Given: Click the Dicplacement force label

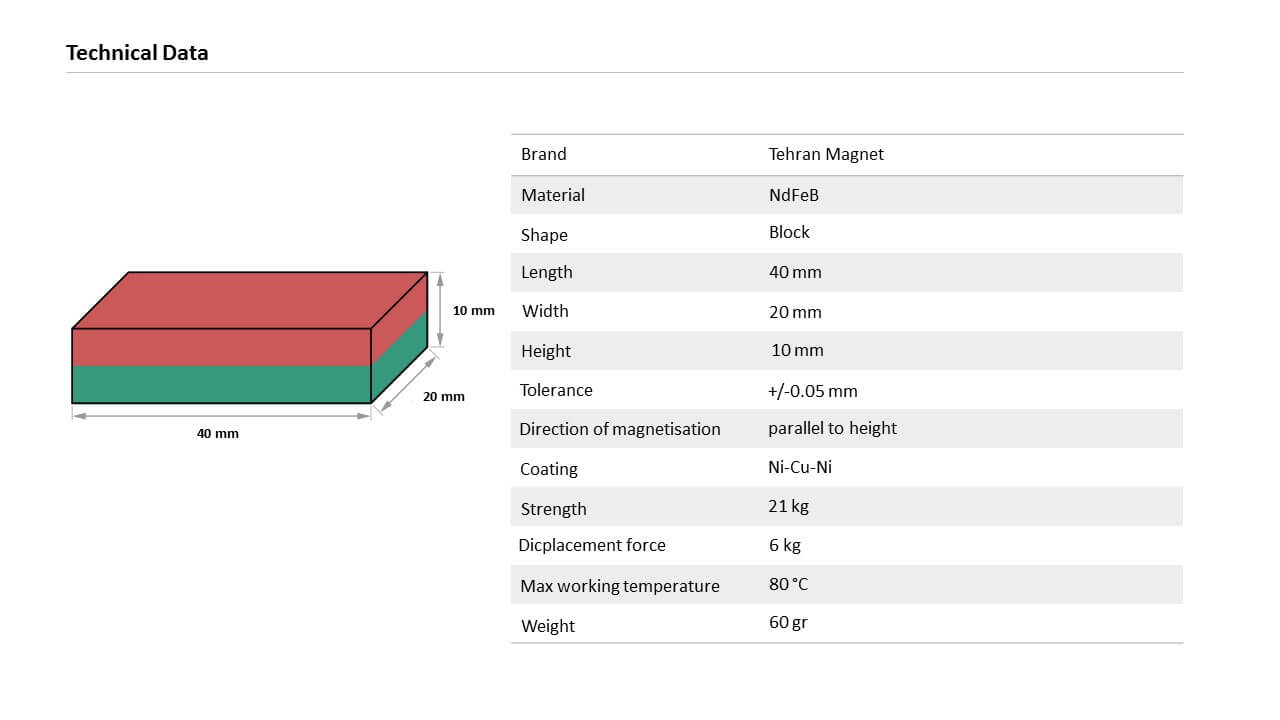Looking at the screenshot, I should pos(592,545).
